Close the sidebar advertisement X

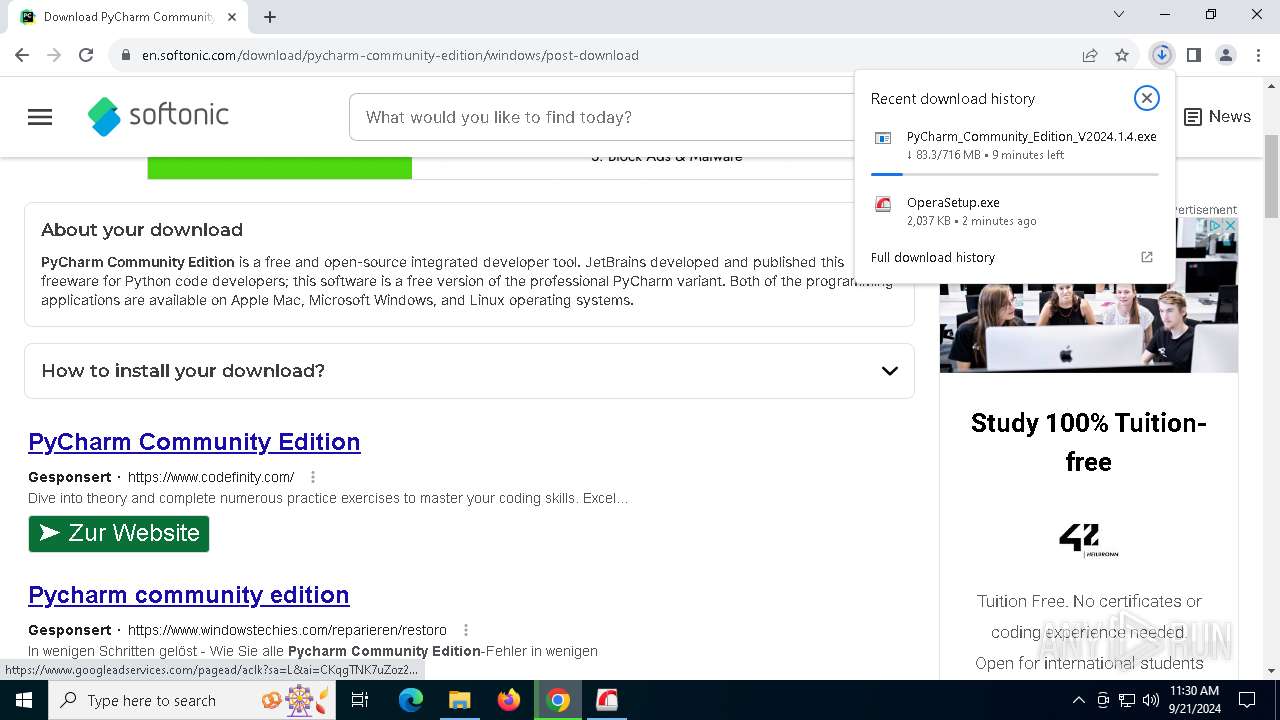(x=1230, y=226)
